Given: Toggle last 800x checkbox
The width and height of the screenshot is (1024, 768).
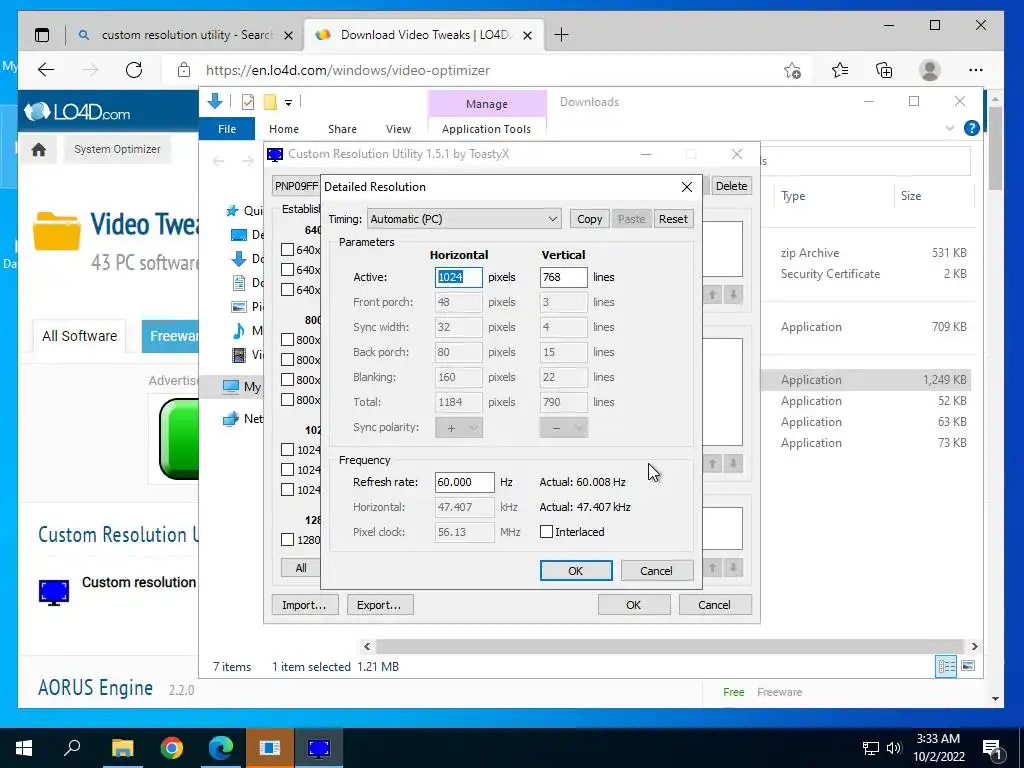Looking at the screenshot, I should coord(287,400).
